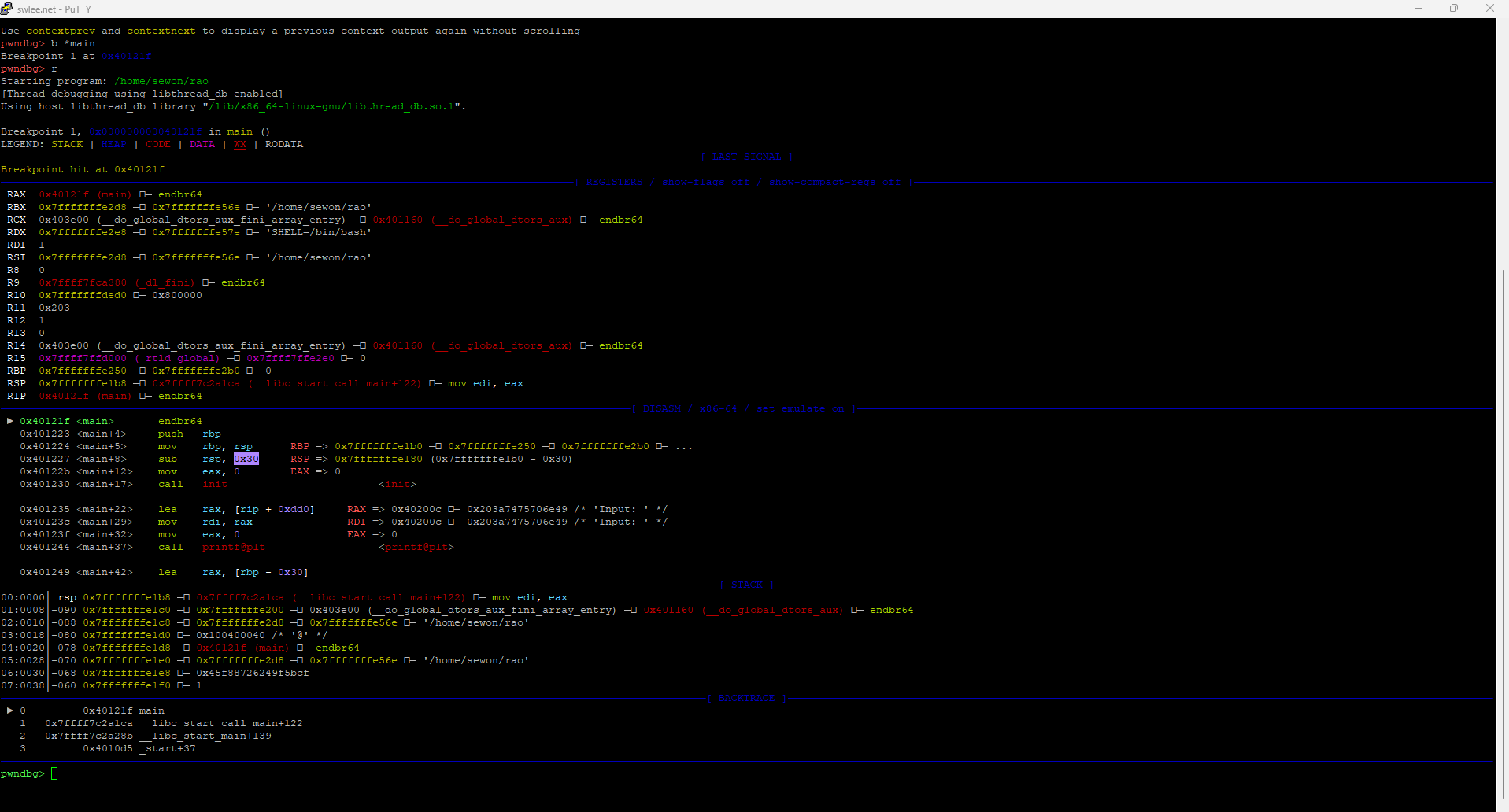
Task: Open the PuTTY system menu icon
Action: pyautogui.click(x=7, y=9)
